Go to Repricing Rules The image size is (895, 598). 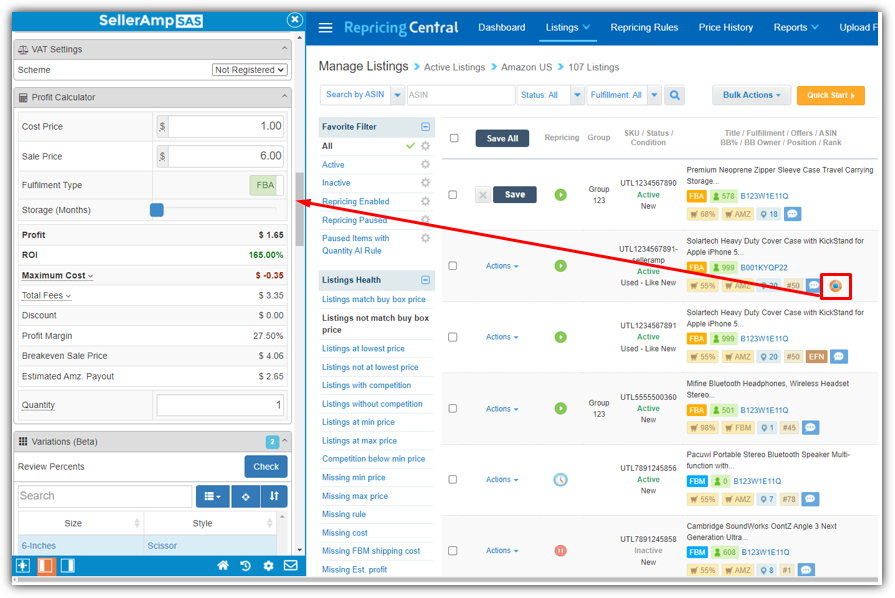644,27
